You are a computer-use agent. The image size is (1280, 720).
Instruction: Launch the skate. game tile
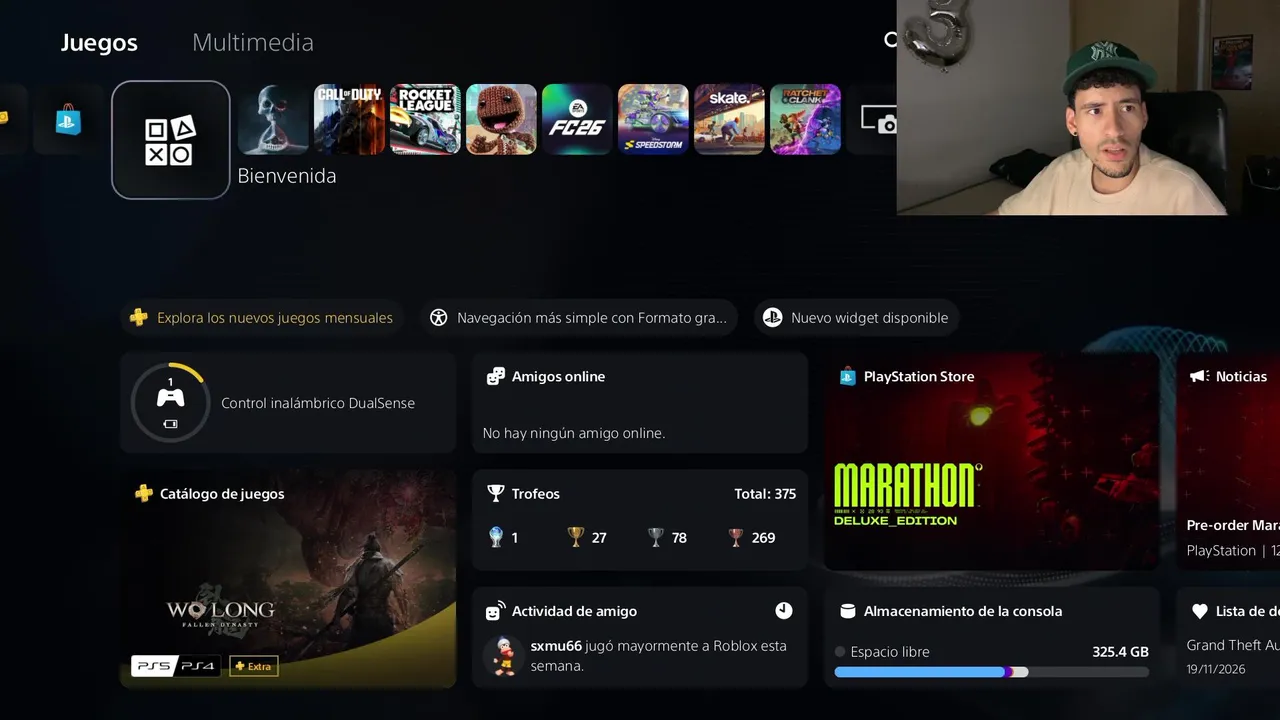(x=730, y=119)
